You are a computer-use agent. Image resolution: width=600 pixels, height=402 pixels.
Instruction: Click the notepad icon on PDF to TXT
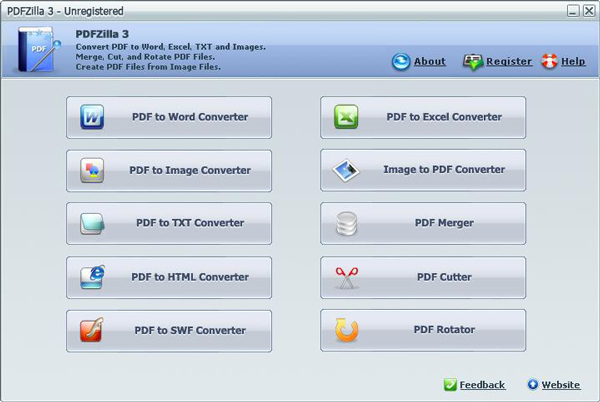point(92,223)
